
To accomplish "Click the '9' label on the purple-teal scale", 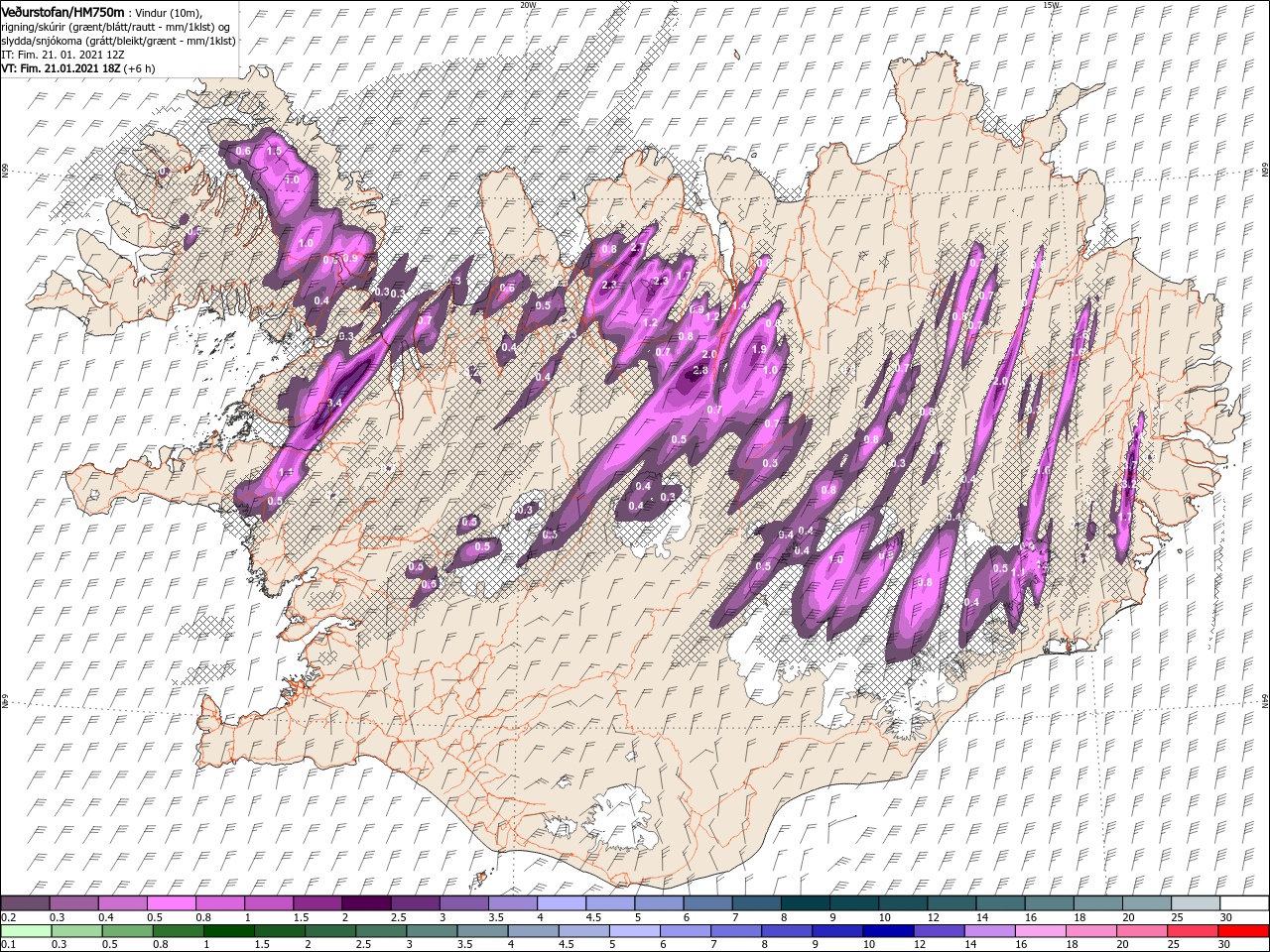I will 833,917.
